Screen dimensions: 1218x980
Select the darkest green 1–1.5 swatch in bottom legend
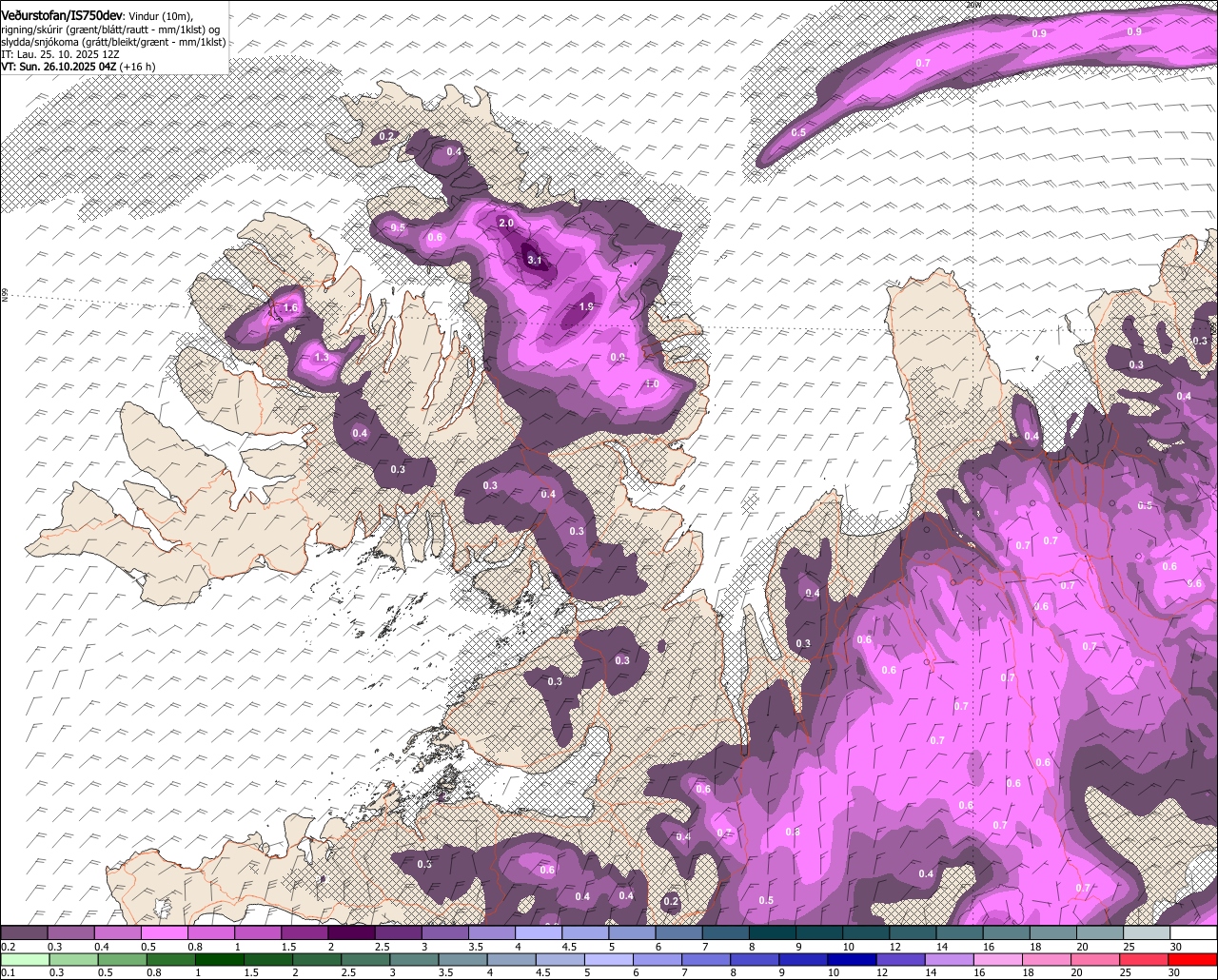tap(220, 960)
